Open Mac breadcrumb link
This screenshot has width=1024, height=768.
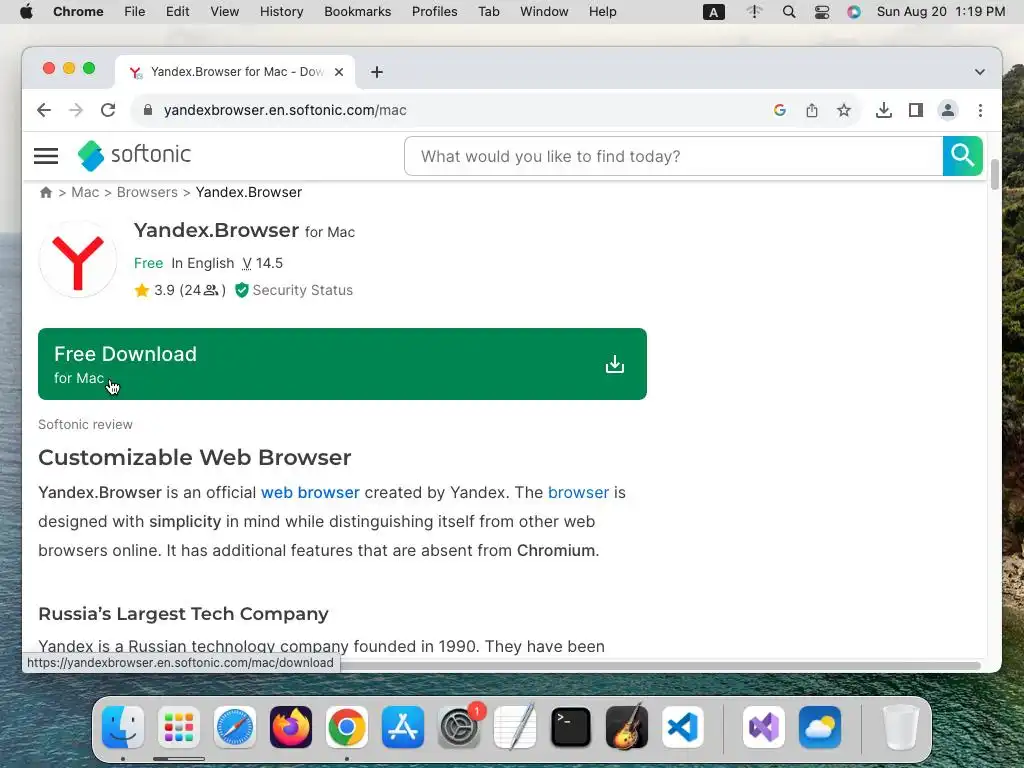(85, 192)
